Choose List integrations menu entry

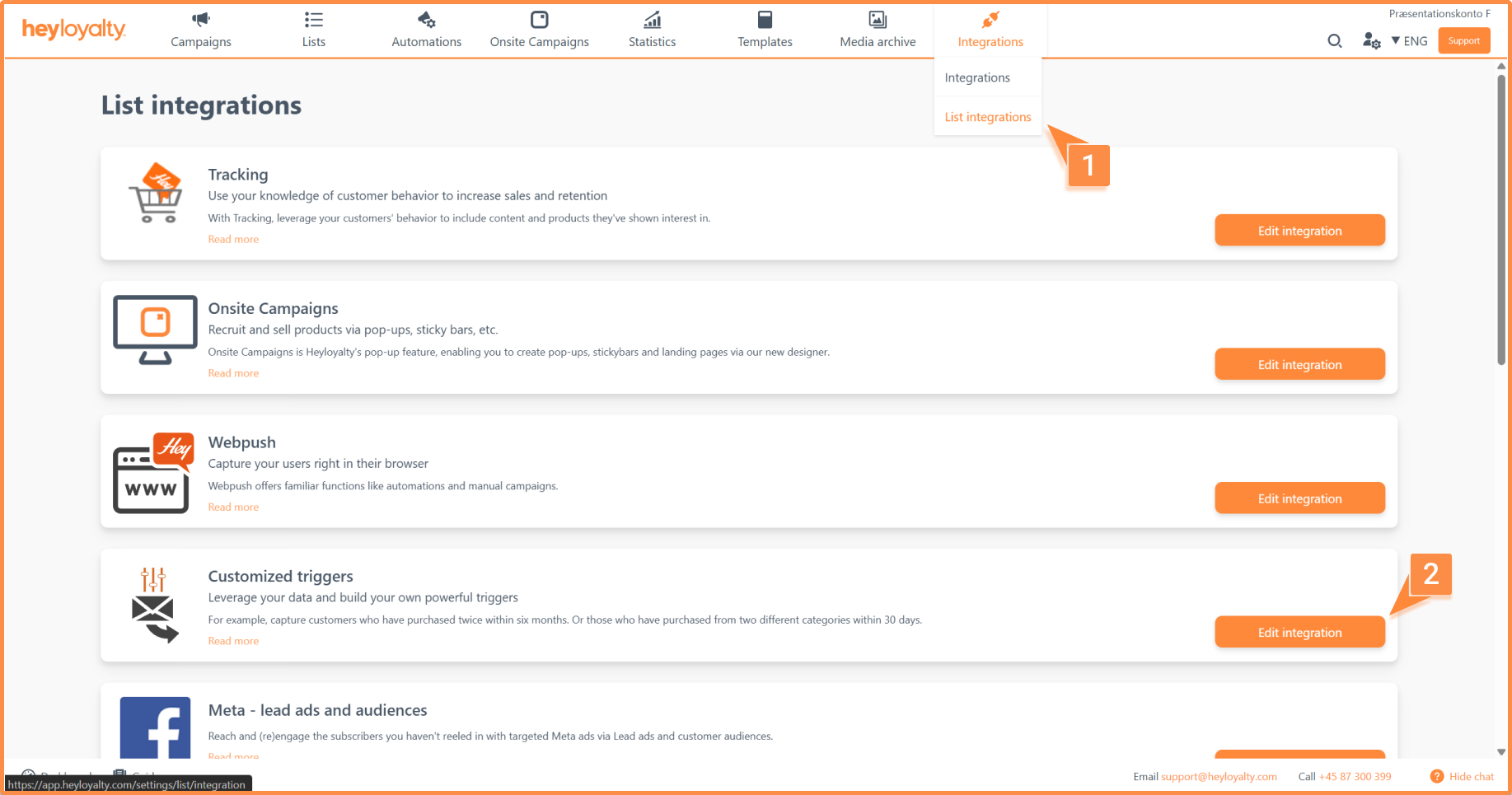[987, 117]
